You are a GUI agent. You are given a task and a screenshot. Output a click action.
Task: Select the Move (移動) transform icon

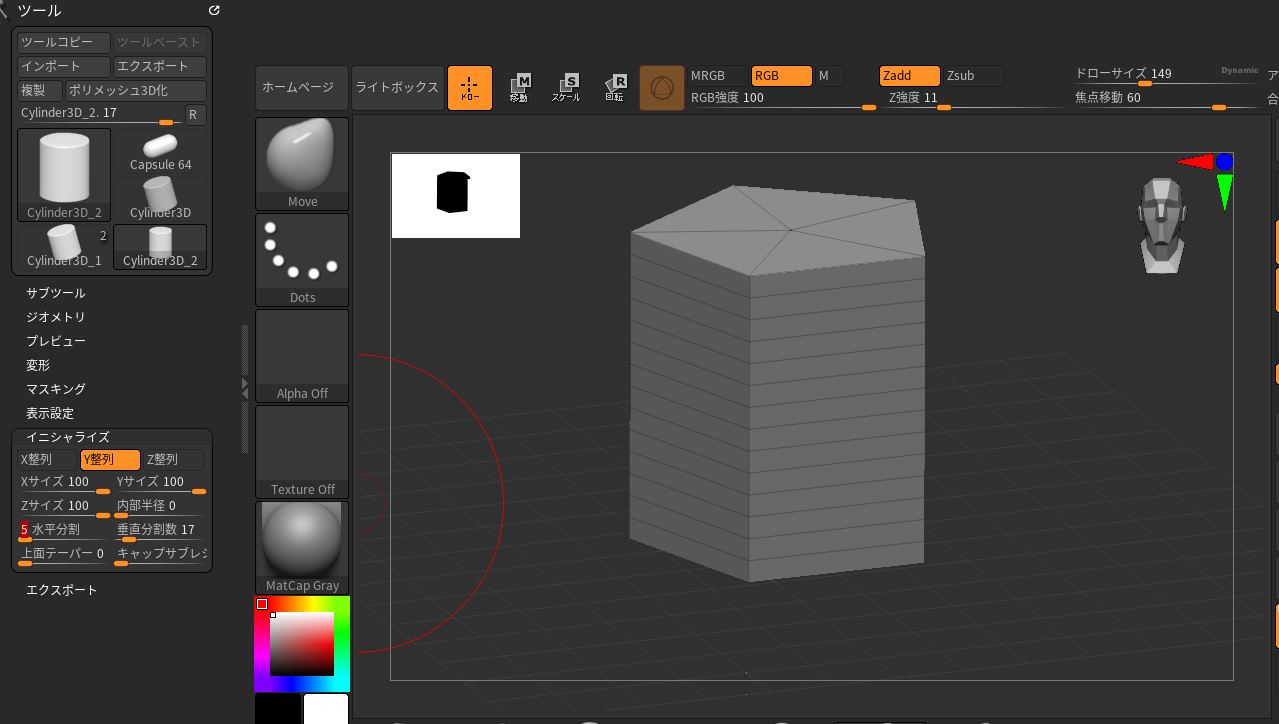519,88
